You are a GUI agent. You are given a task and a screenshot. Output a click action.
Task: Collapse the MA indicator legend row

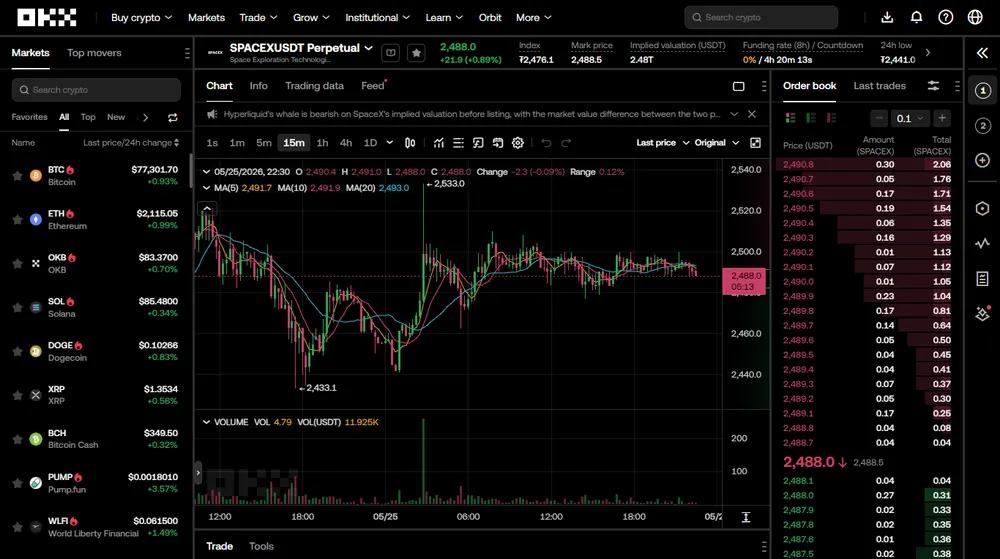click(206, 188)
